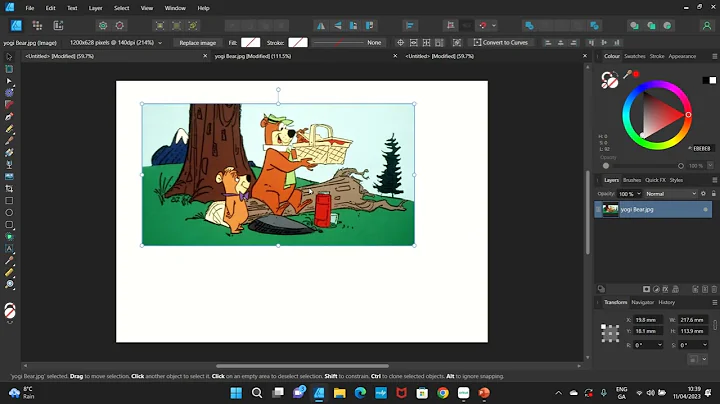Open the Layers panel options menu

point(714,180)
